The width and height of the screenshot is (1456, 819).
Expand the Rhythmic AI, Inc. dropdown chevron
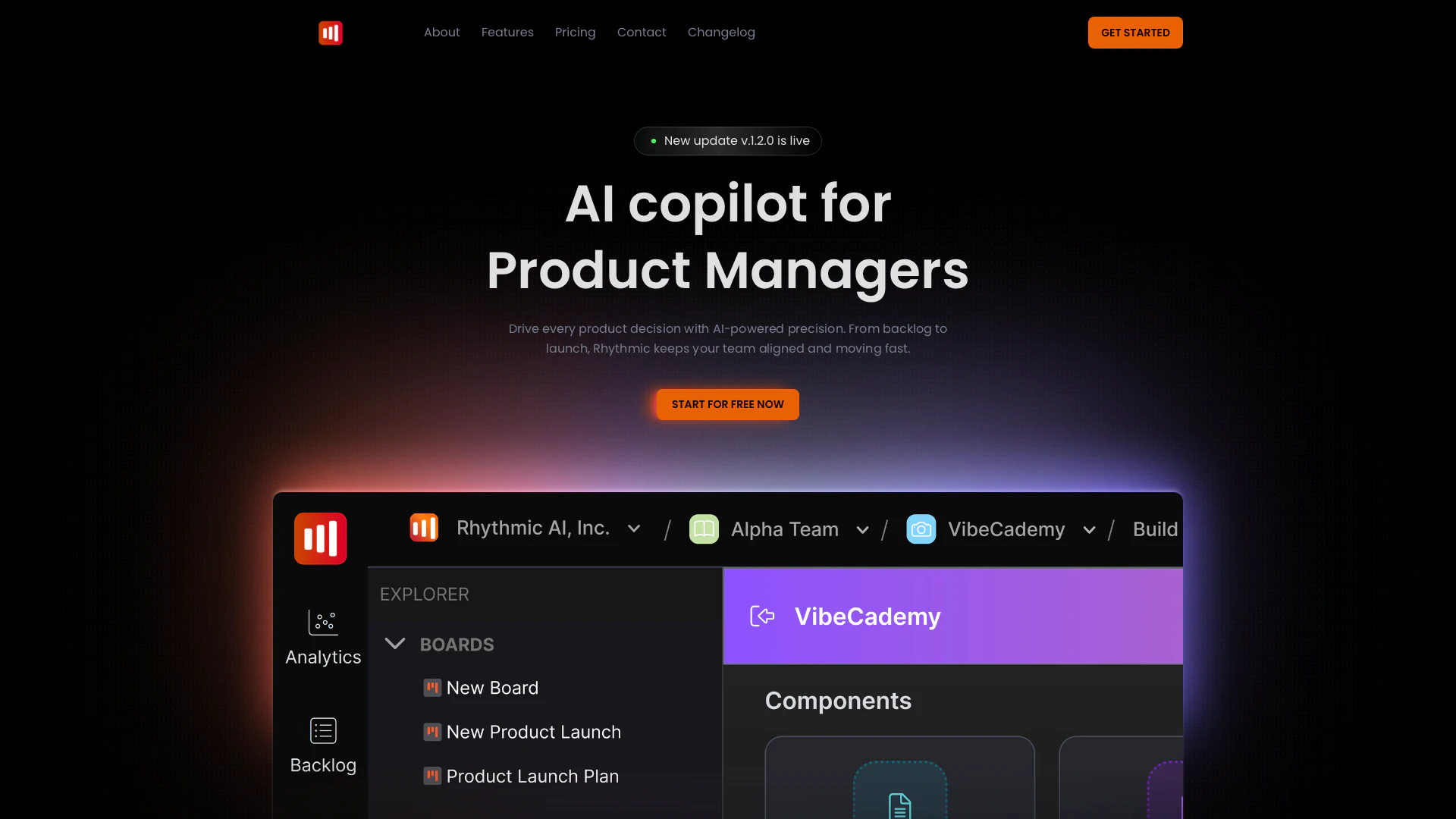[634, 529]
